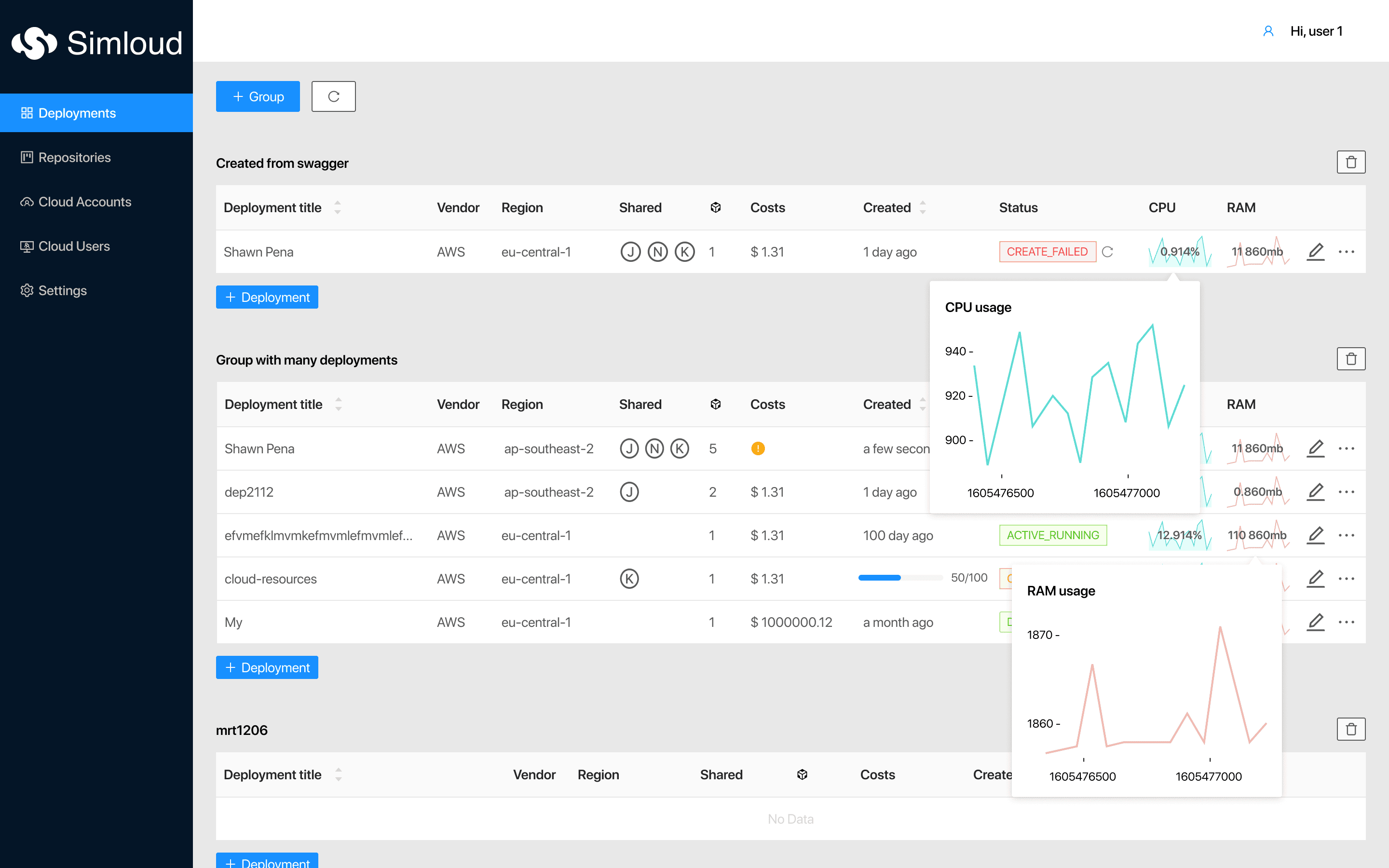Screen dimensions: 1389x868
Task: Add a new Group
Action: pyautogui.click(x=258, y=96)
